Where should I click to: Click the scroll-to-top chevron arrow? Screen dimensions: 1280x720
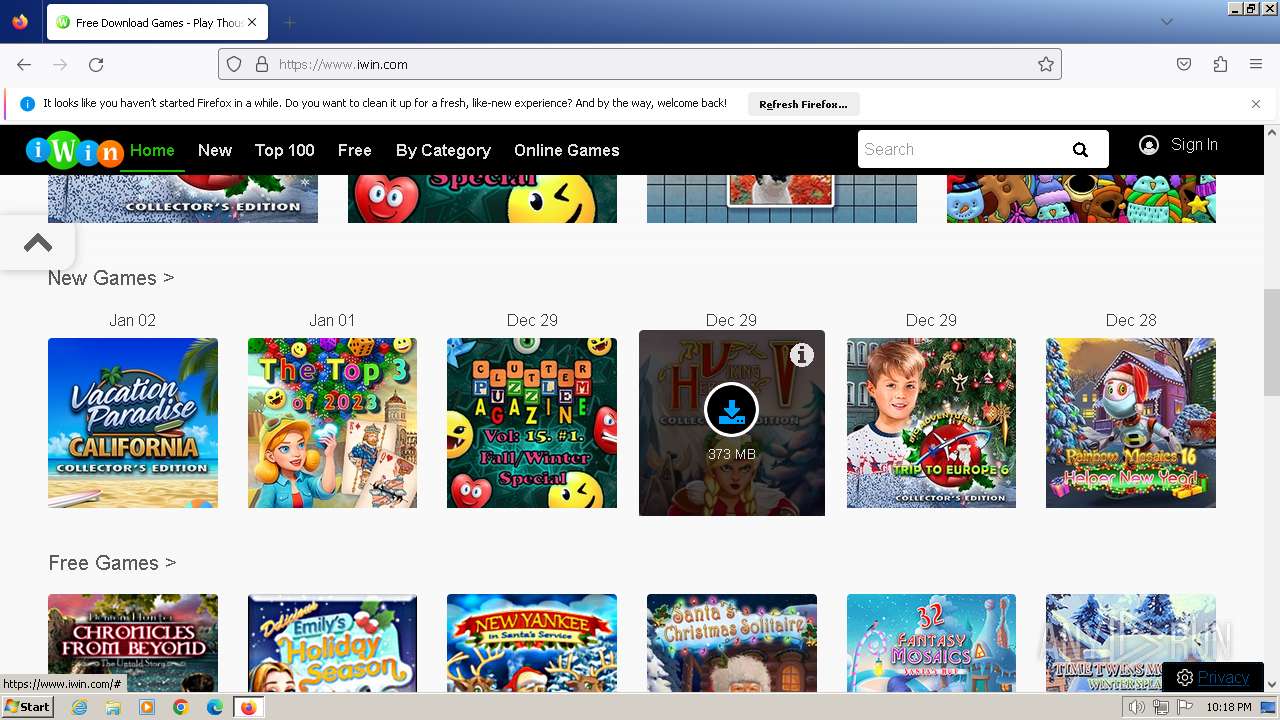tap(38, 242)
